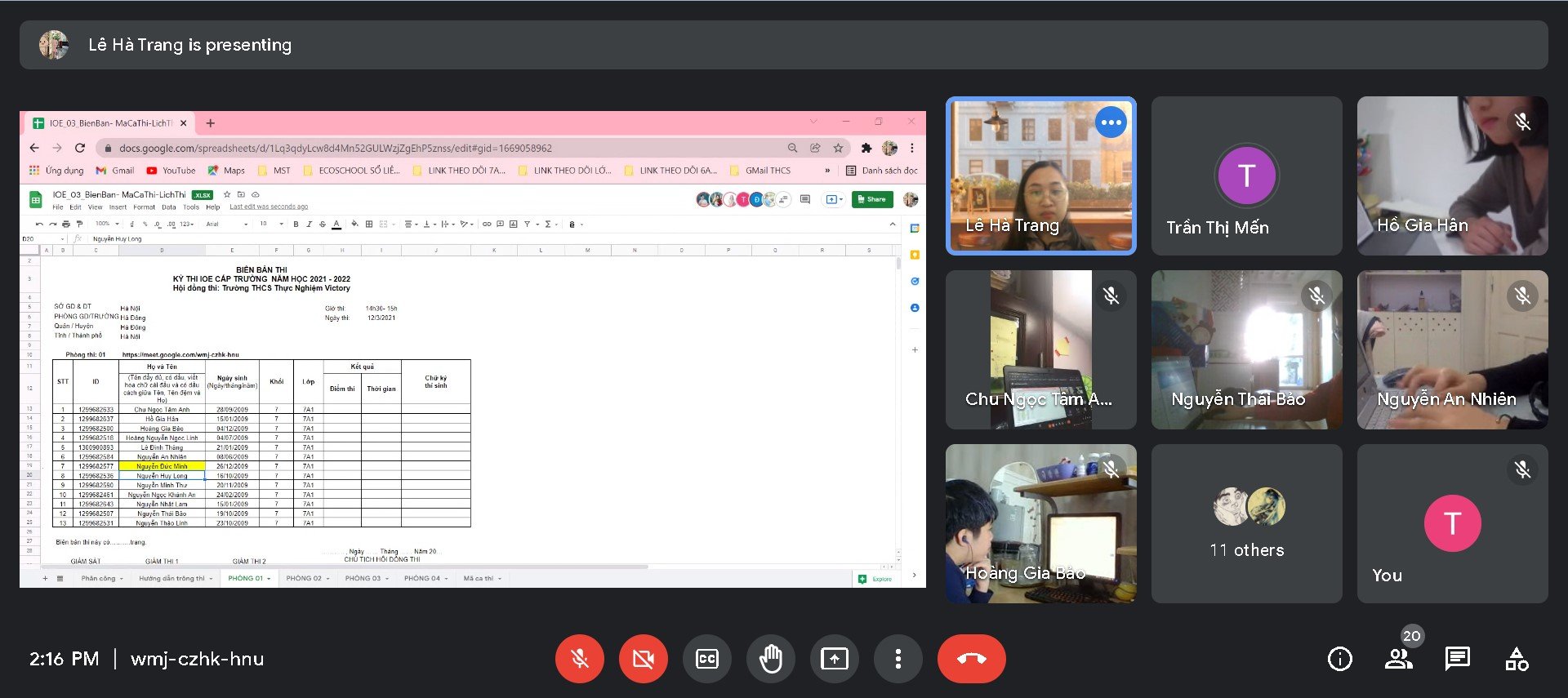Click Nguyễn An Nhiên's muted mic icon
The image size is (1568, 698).
(1522, 296)
